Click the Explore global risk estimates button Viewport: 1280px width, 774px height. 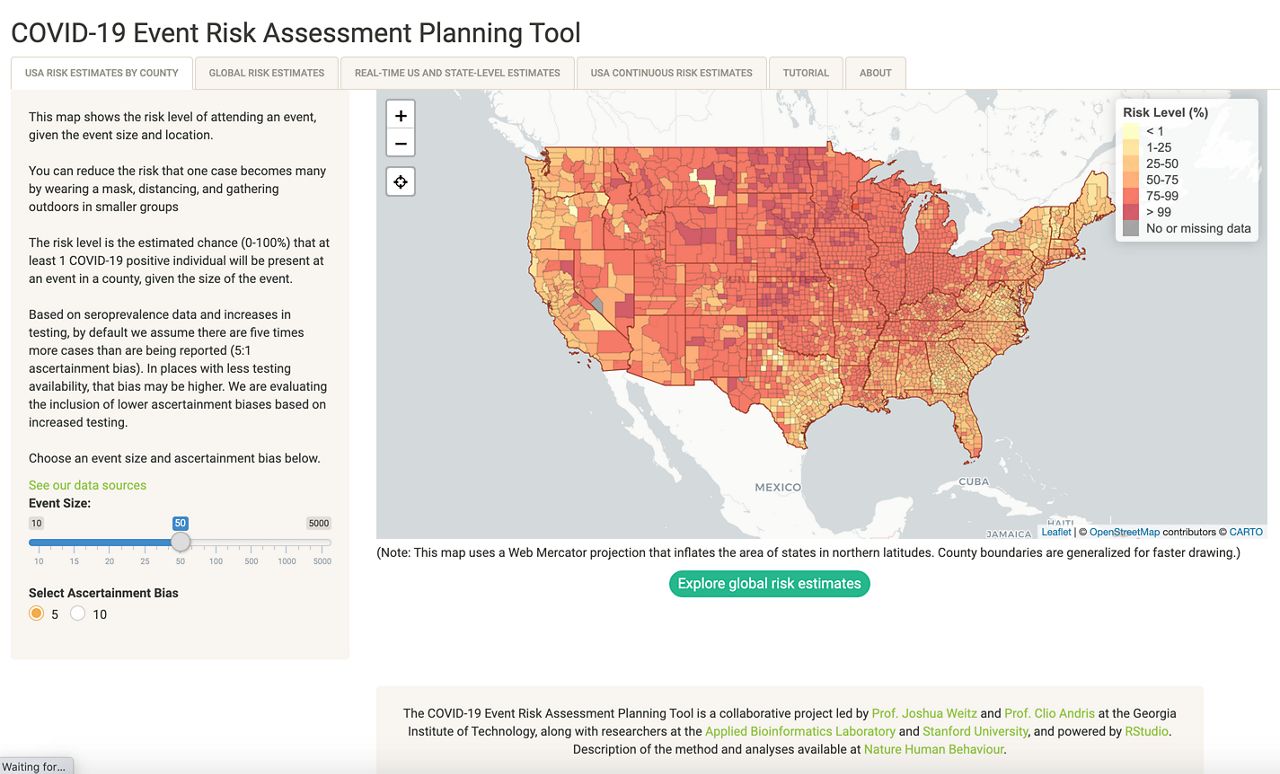(x=769, y=583)
